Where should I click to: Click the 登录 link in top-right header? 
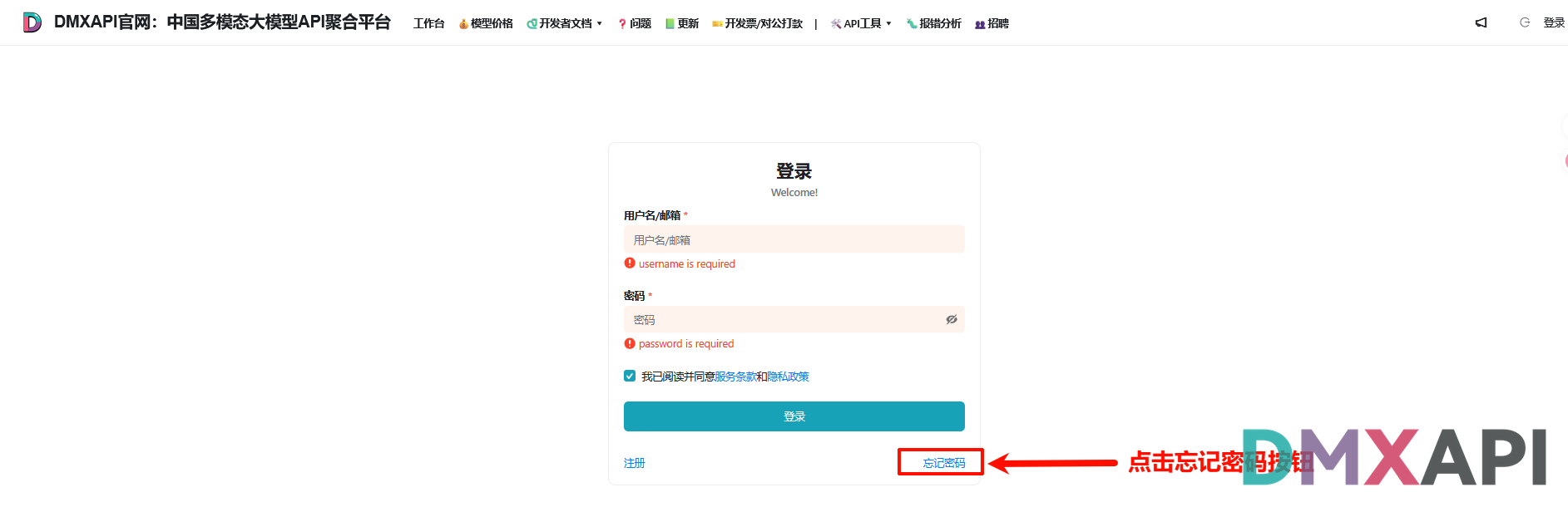[x=1554, y=22]
